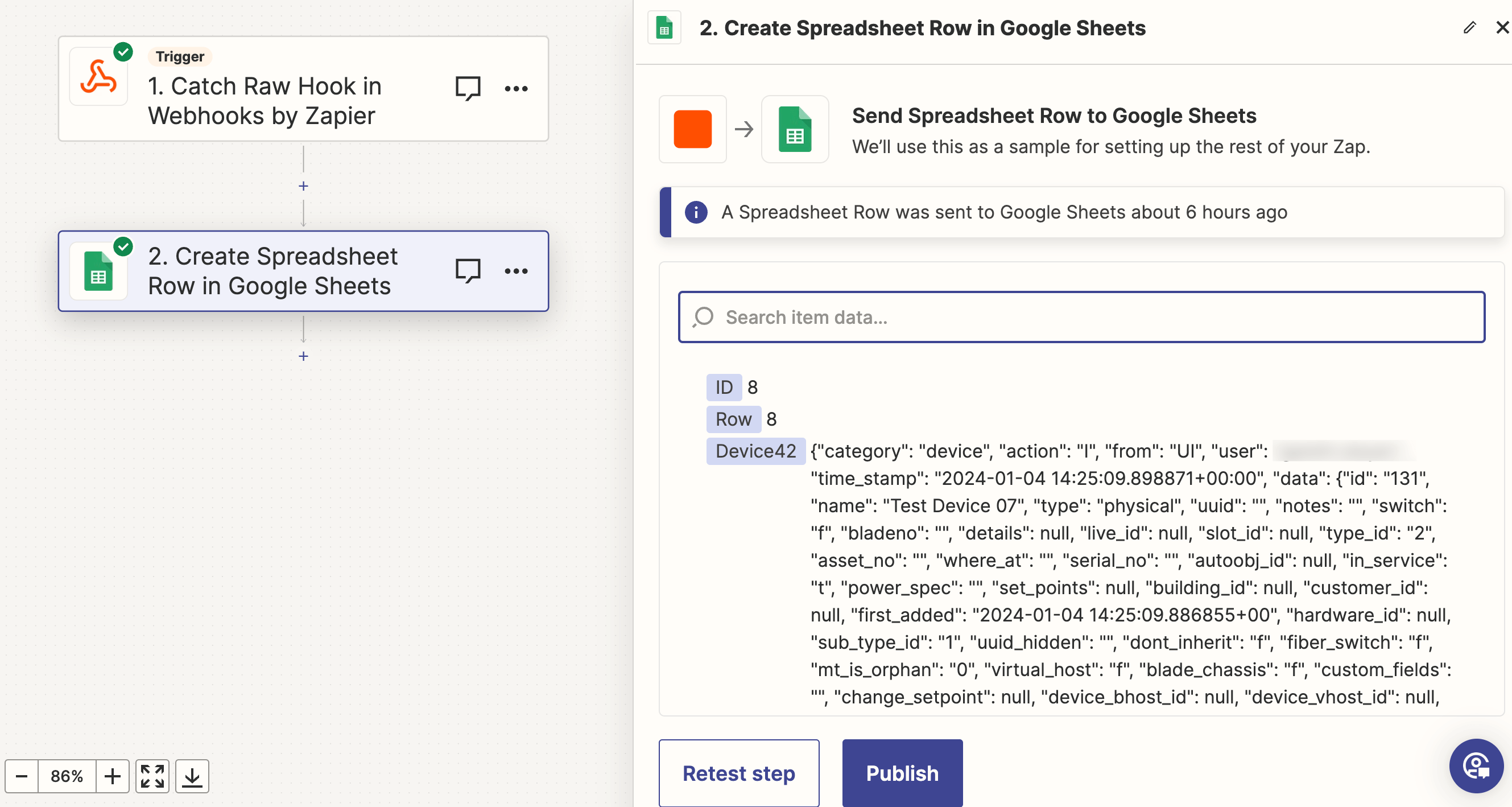The width and height of the screenshot is (1512, 807).
Task: Open three-dot menu on Google Sheets step
Action: point(516,271)
